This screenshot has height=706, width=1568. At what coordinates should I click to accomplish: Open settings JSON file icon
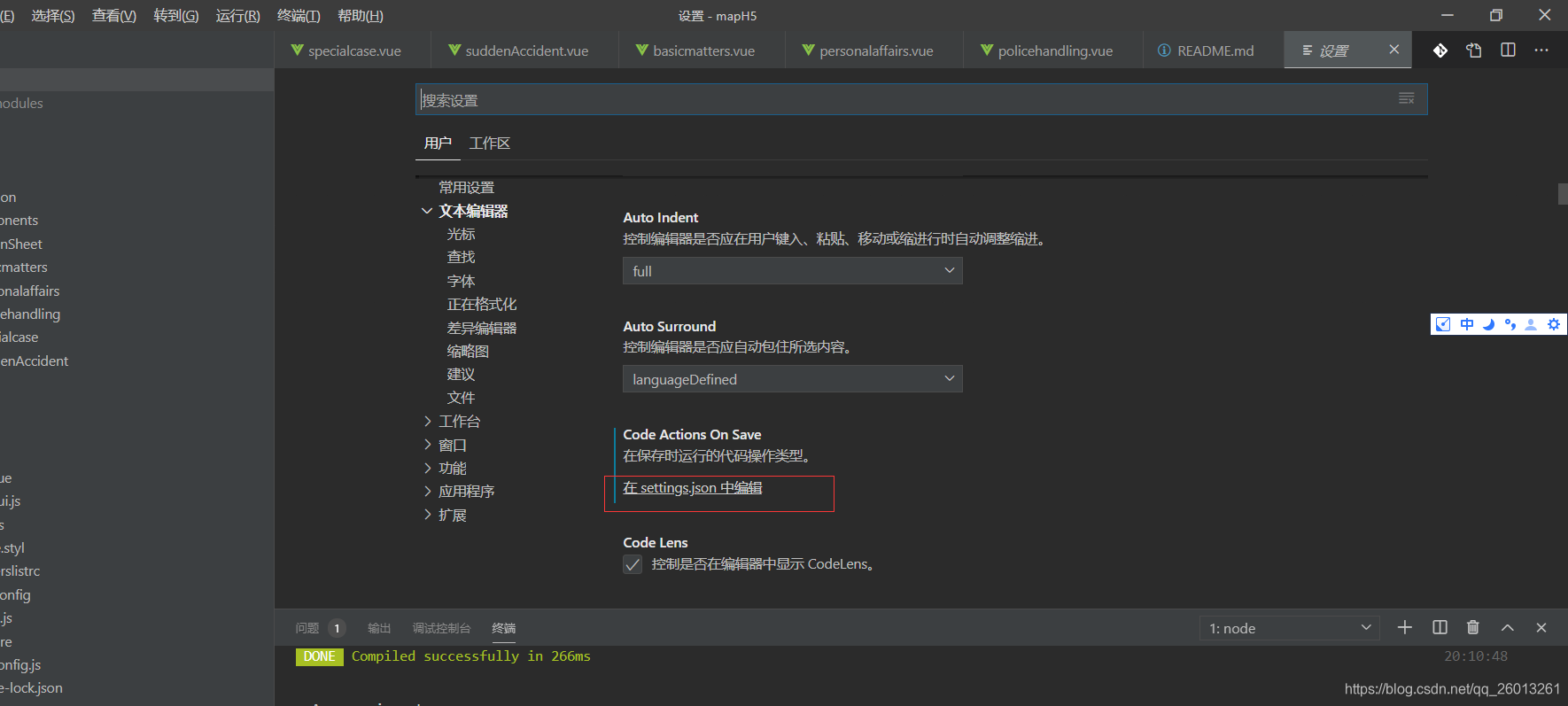click(1474, 50)
